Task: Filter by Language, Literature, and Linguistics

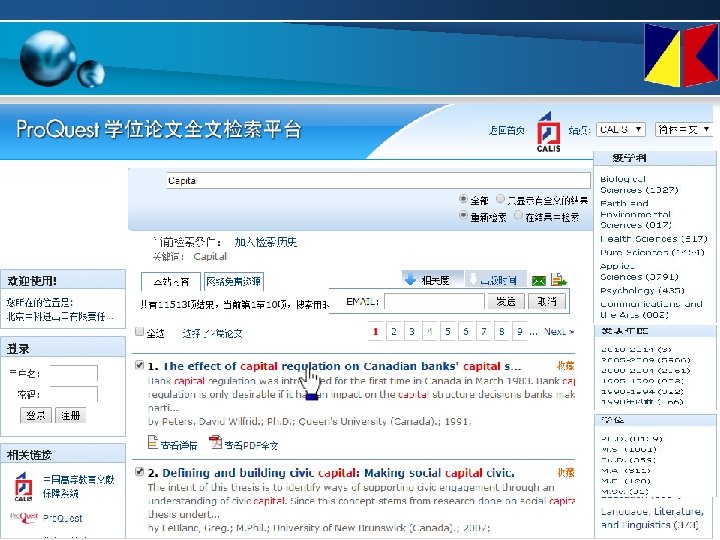Action: (x=652, y=518)
